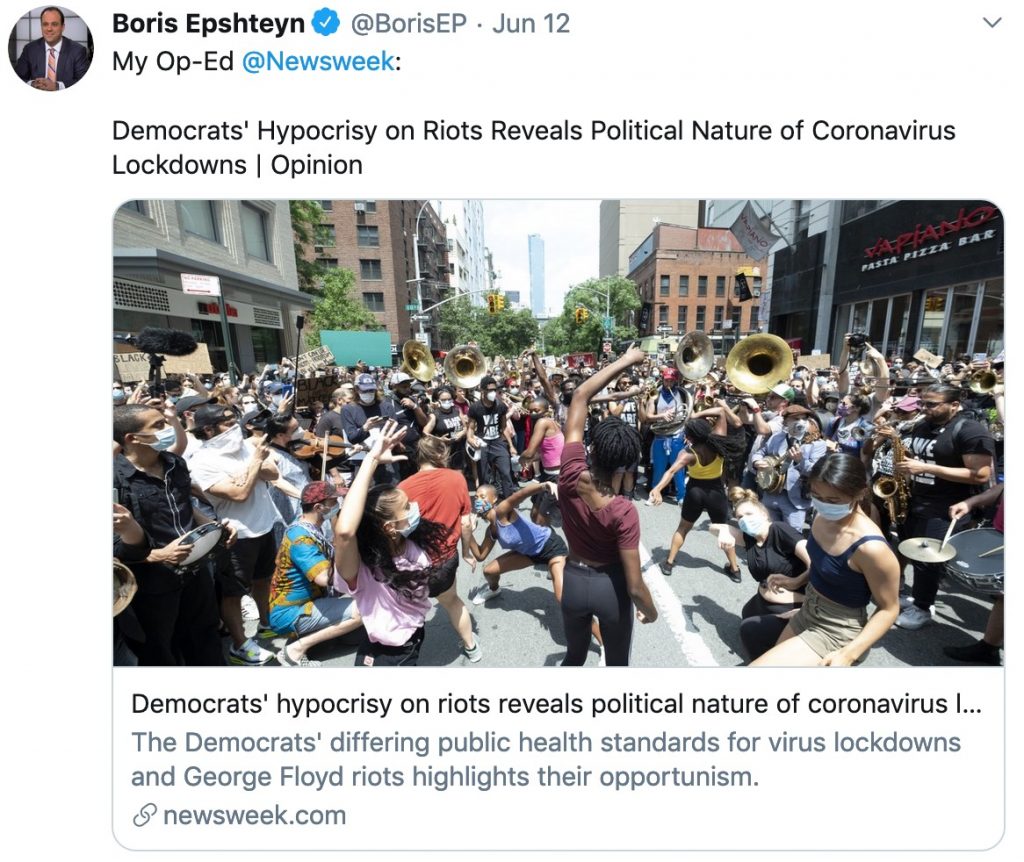
Task: Open the protest crowd photo preview
Action: tap(558, 433)
